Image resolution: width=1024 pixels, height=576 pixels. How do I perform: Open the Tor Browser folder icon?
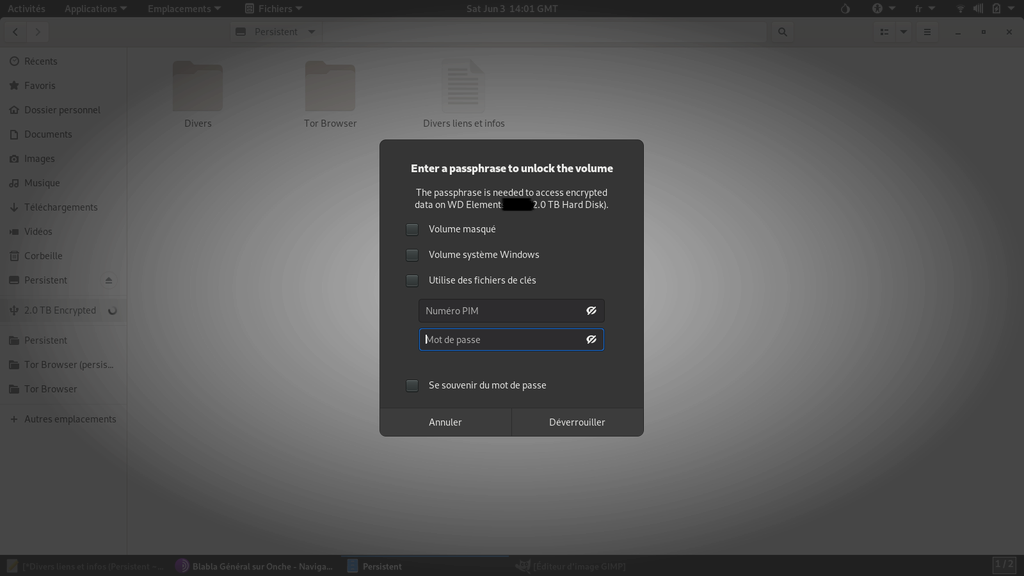330,88
